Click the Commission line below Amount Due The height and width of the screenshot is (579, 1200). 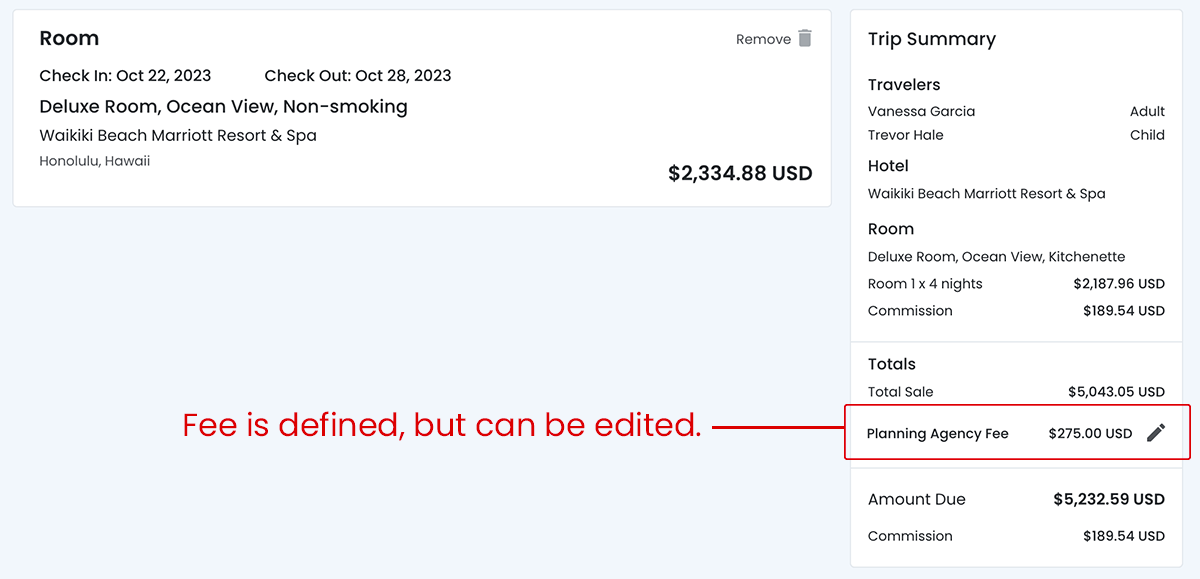pyautogui.click(x=910, y=536)
